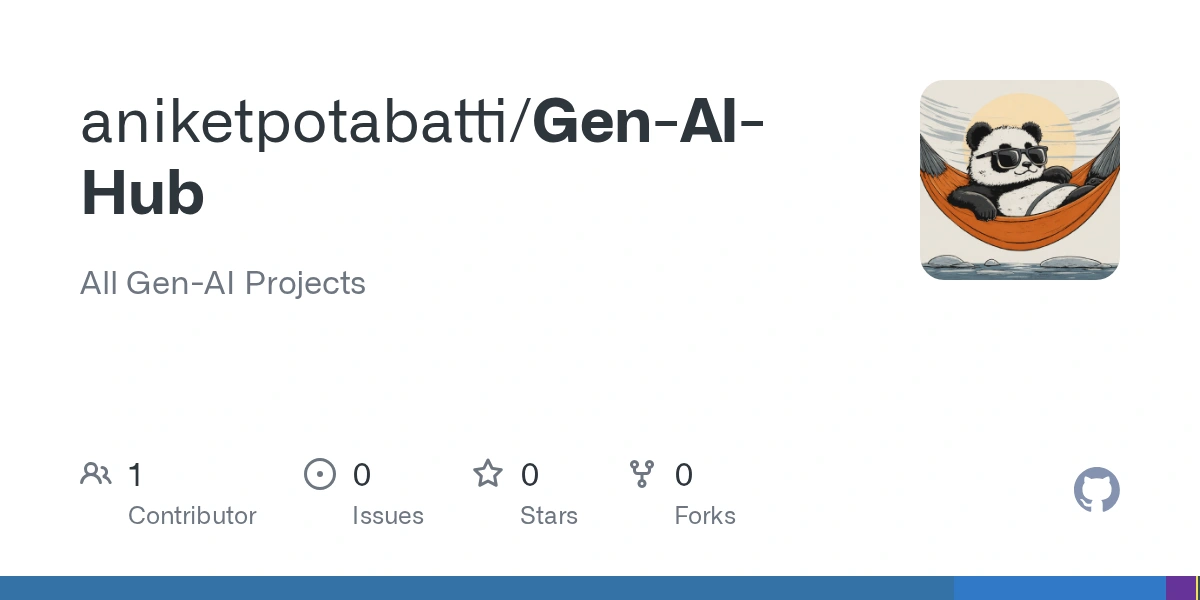
Task: Click the aniketpotabatti owner name
Action: pos(298,123)
